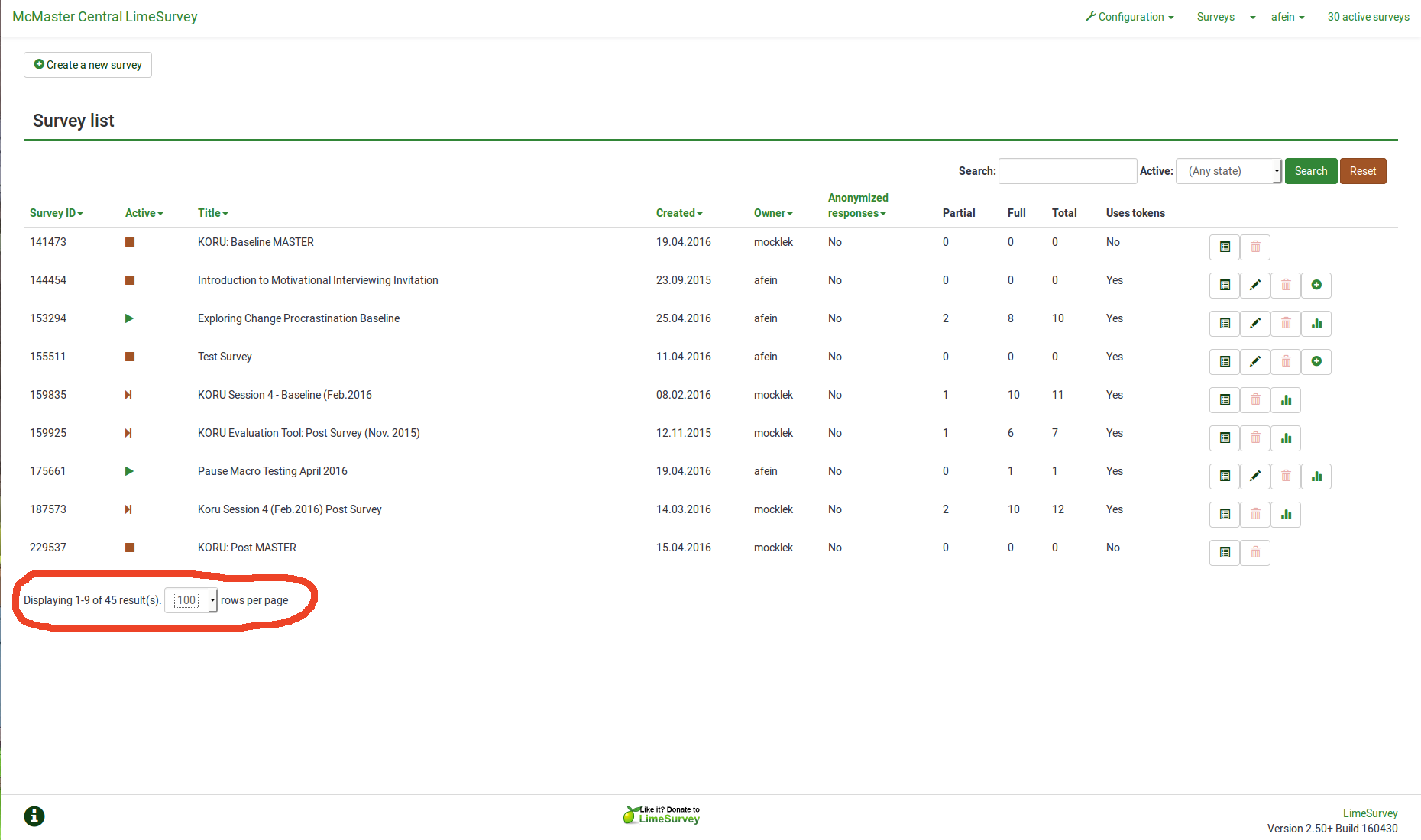Click the LimeSurvey donate logo

tap(662, 815)
